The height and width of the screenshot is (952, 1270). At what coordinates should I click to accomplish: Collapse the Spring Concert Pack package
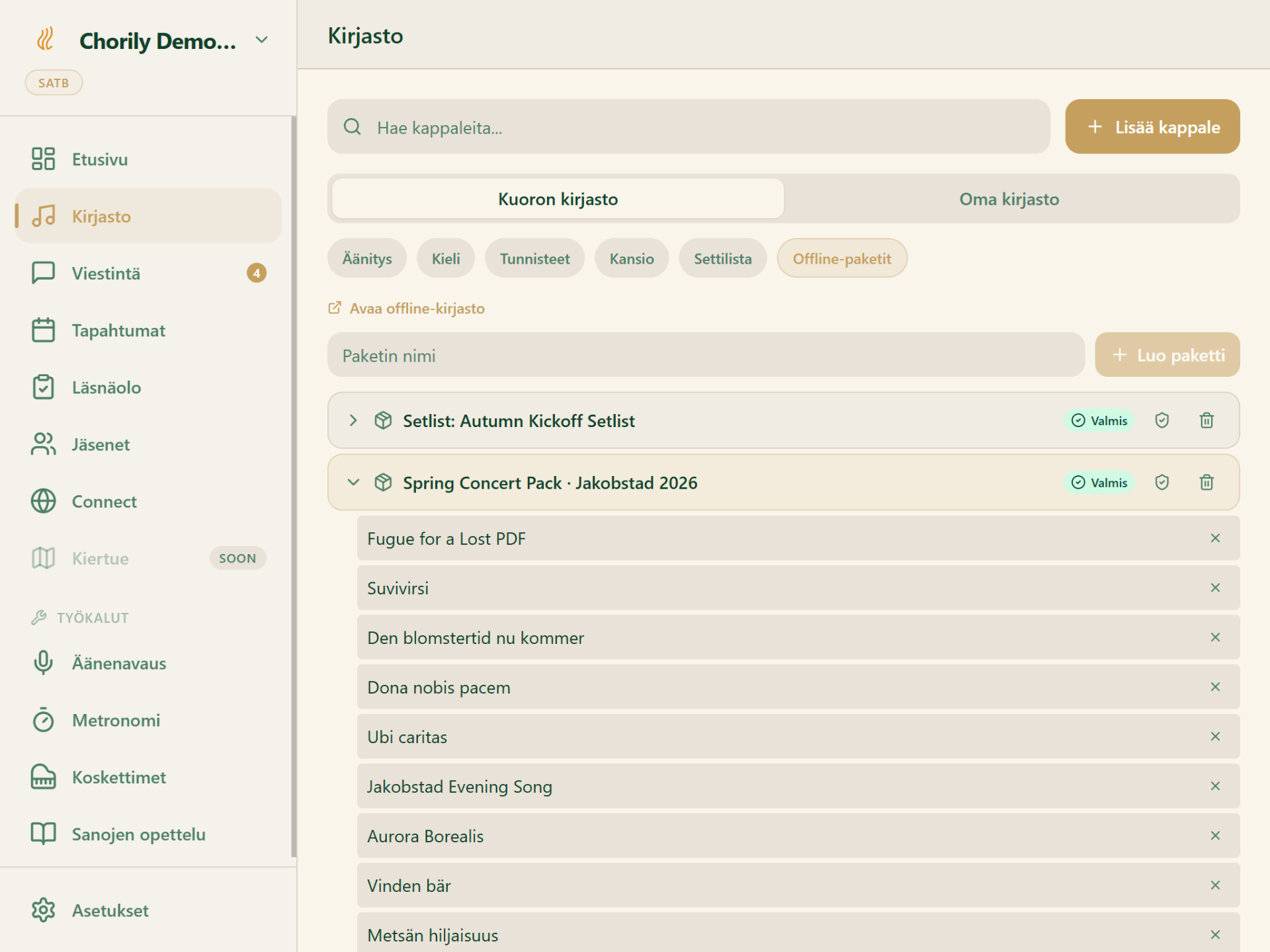[x=353, y=483]
